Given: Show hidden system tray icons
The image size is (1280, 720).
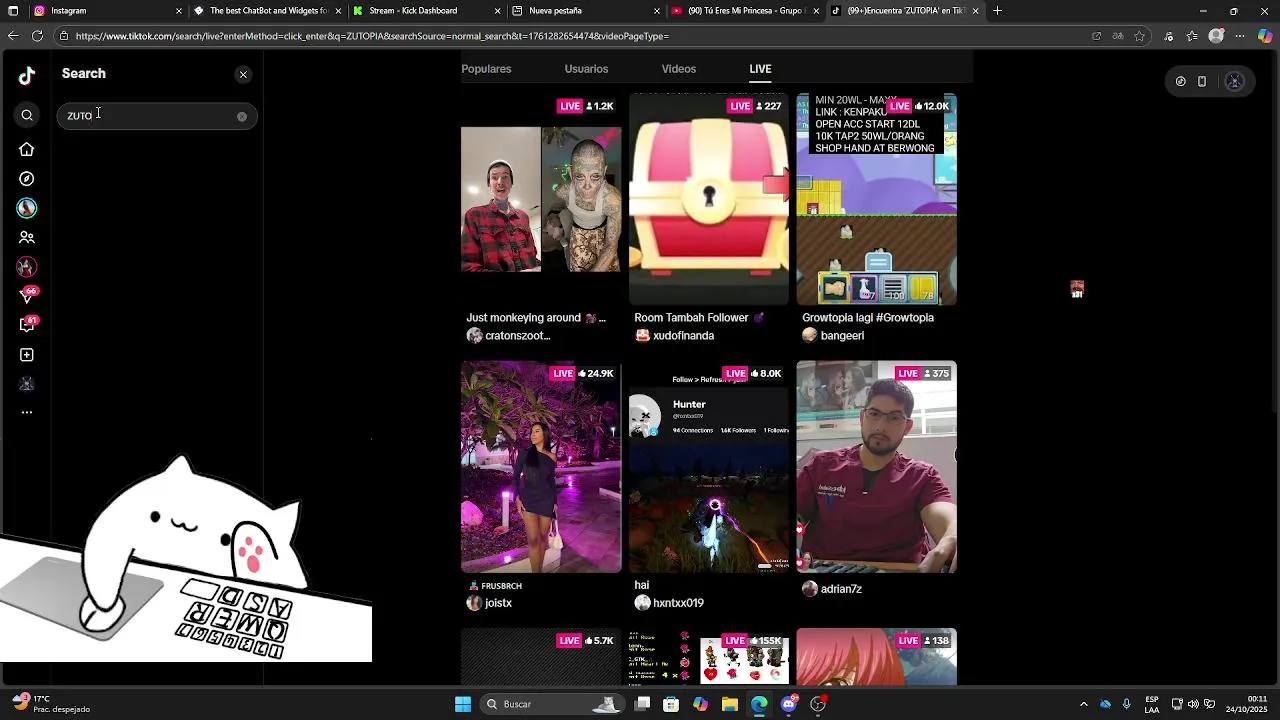Looking at the screenshot, I should click(x=1083, y=704).
